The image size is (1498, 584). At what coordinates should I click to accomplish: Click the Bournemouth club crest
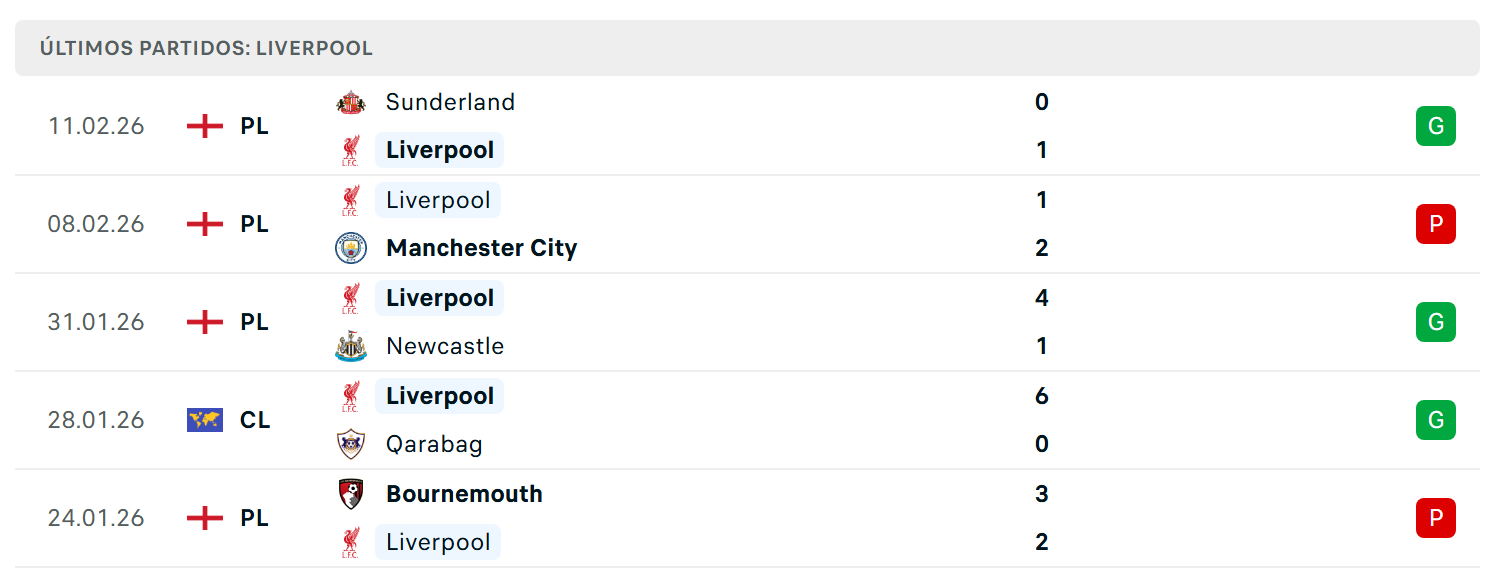pos(351,494)
